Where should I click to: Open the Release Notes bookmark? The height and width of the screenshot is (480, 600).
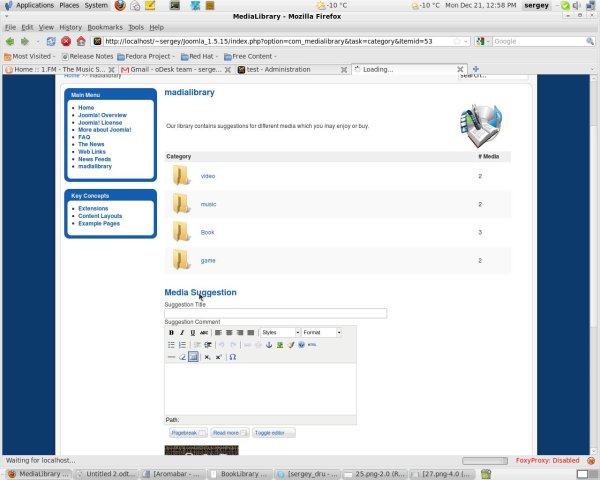coord(87,57)
